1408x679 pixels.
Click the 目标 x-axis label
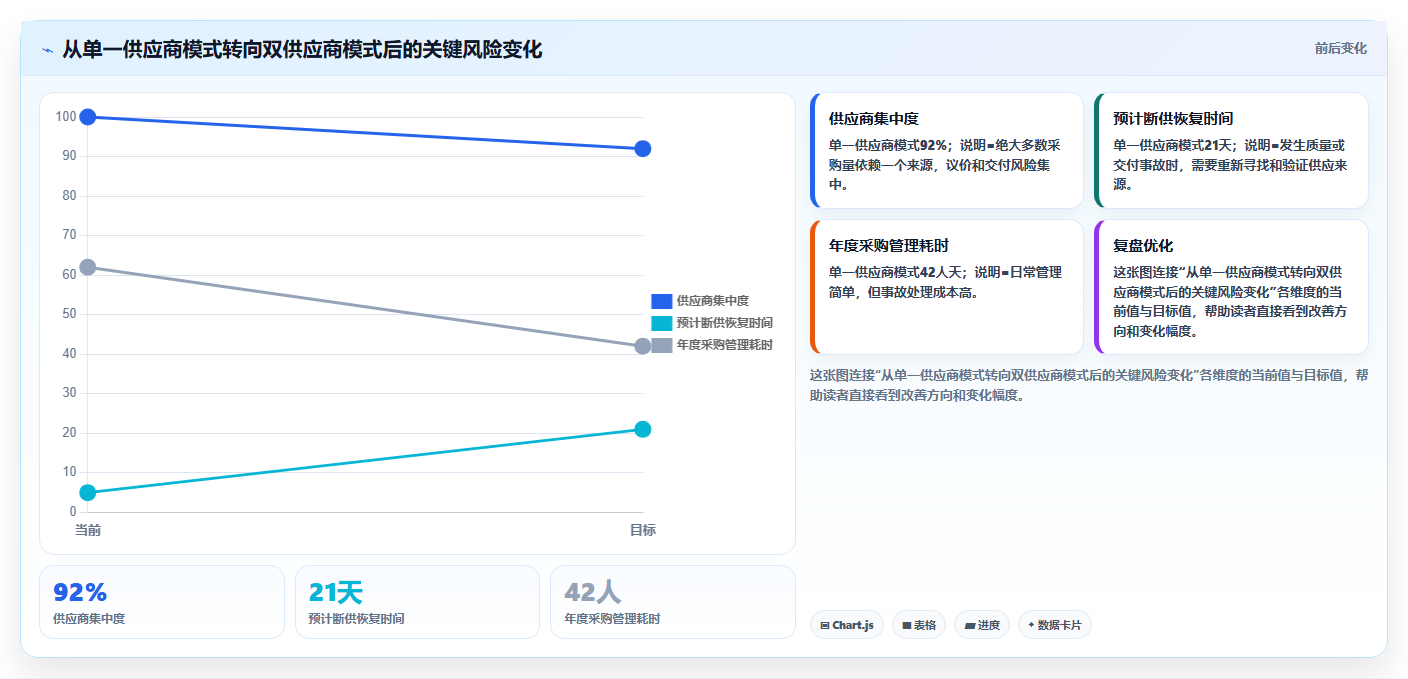(643, 530)
